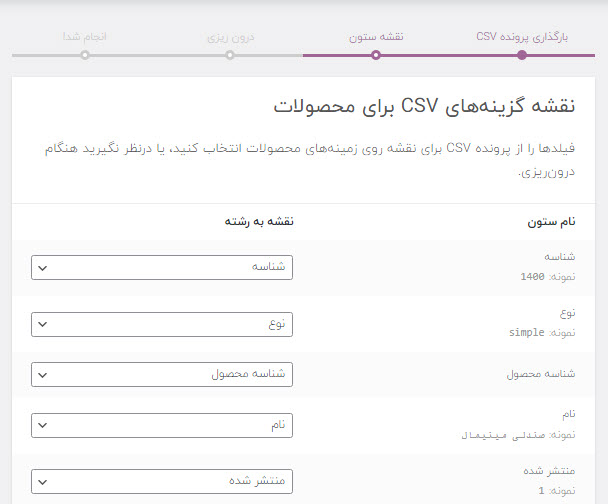
Task: Open the منتشر شده mapping dropdown
Action: point(162,481)
